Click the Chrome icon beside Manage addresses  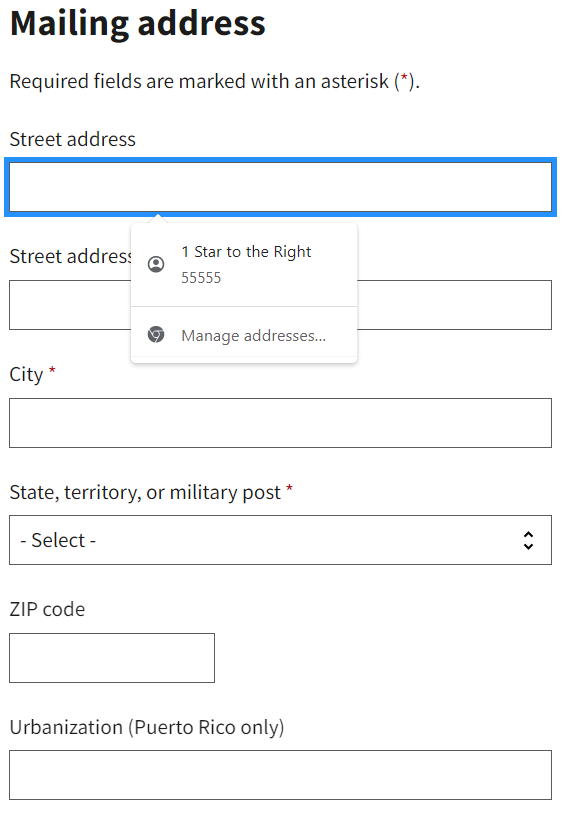(156, 335)
